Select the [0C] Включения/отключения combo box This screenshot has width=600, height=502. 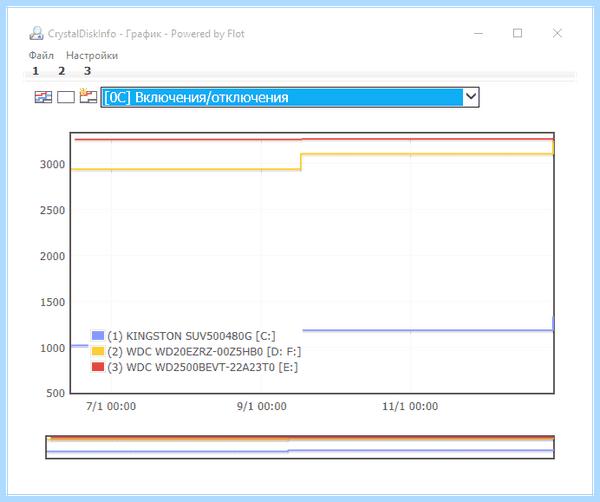coord(290,97)
